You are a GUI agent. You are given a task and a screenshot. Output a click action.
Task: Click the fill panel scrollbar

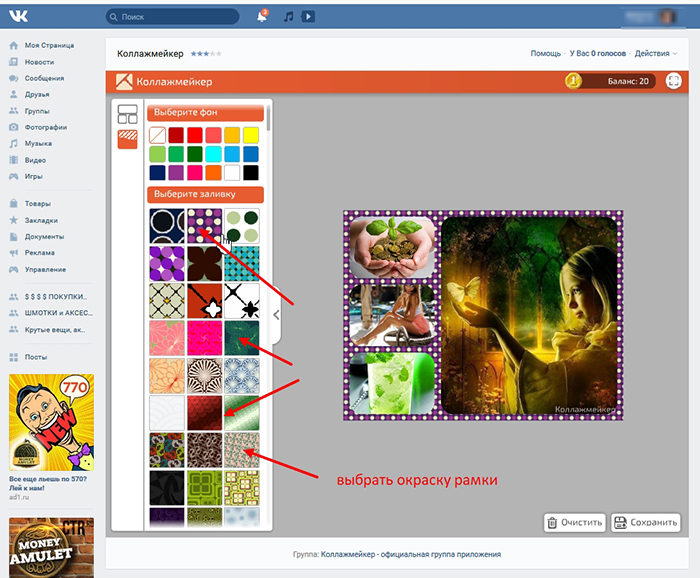pyautogui.click(x=268, y=118)
